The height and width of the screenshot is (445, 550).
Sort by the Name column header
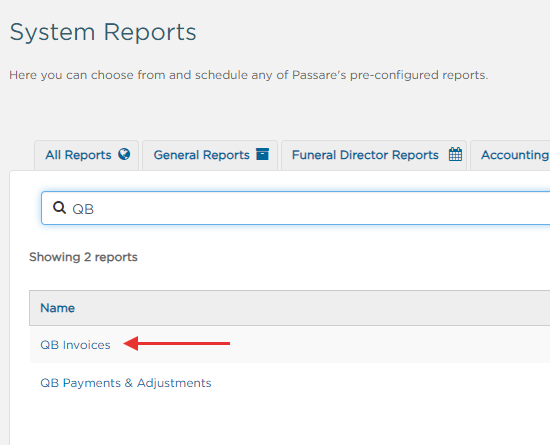coord(58,308)
